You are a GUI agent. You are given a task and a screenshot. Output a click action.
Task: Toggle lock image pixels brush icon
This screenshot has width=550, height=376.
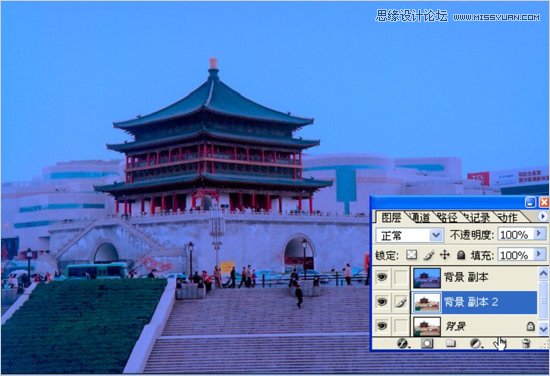point(428,255)
